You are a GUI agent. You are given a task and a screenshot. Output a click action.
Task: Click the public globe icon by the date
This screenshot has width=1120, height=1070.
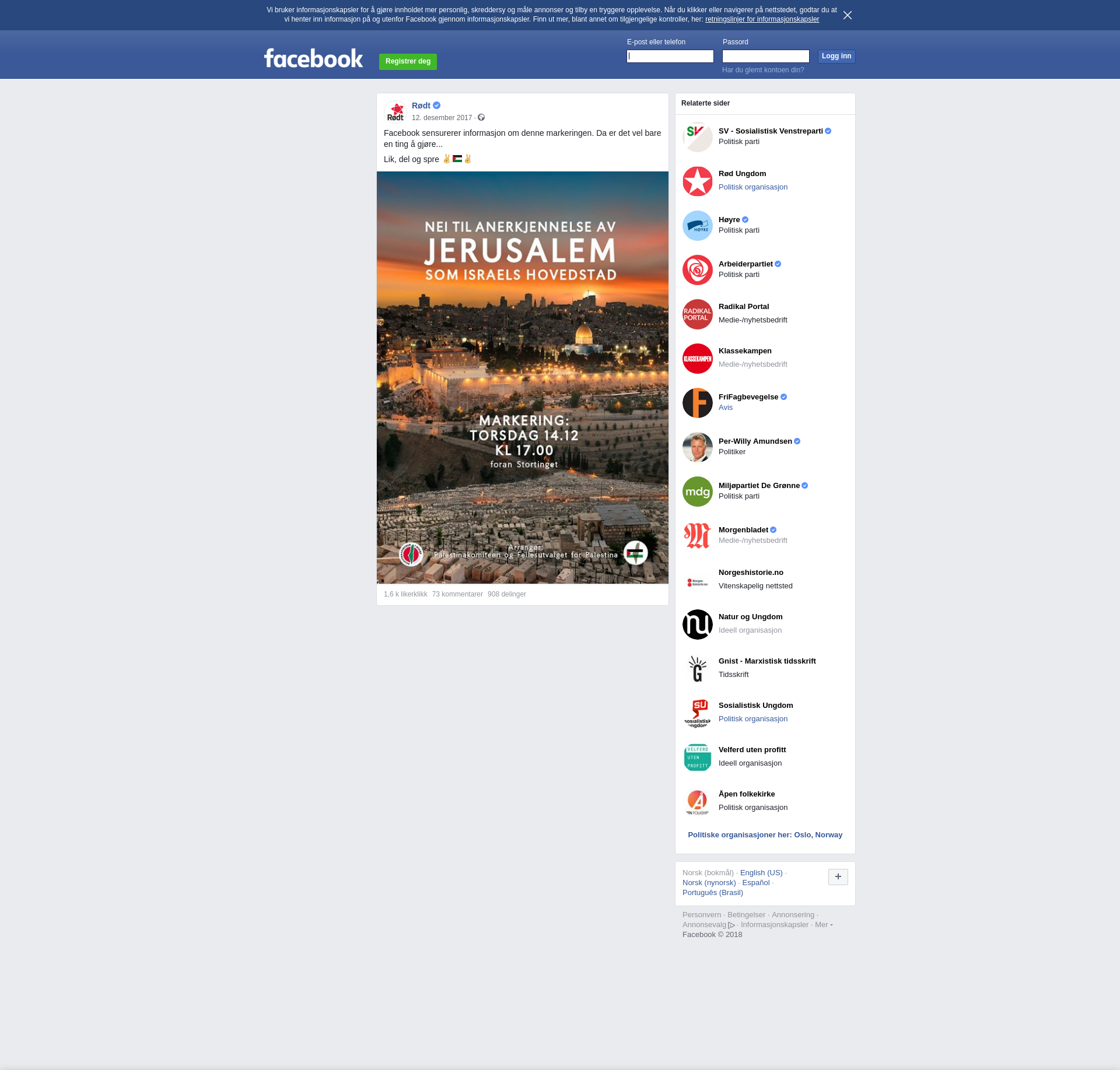[x=481, y=118]
